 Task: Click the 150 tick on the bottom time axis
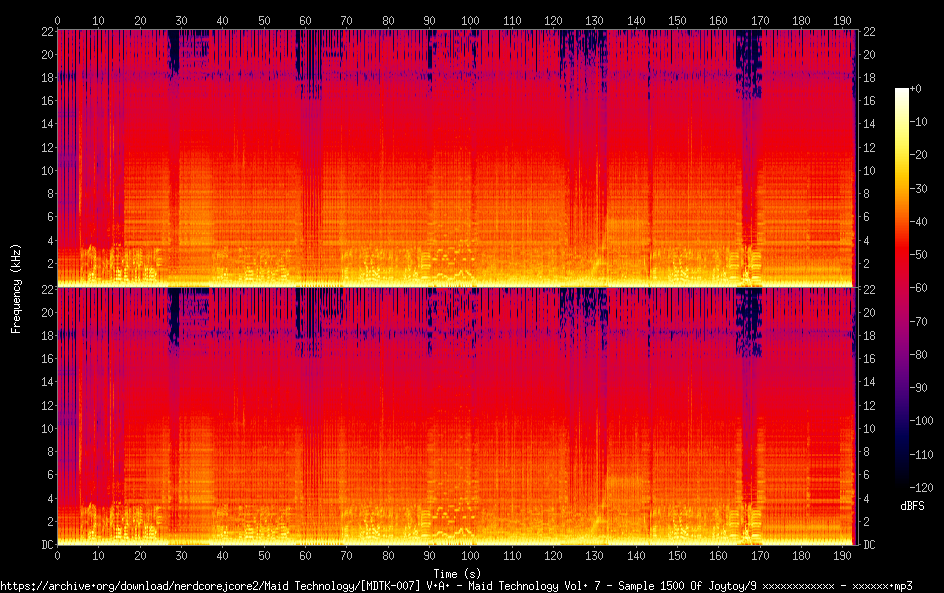pyautogui.click(x=677, y=555)
